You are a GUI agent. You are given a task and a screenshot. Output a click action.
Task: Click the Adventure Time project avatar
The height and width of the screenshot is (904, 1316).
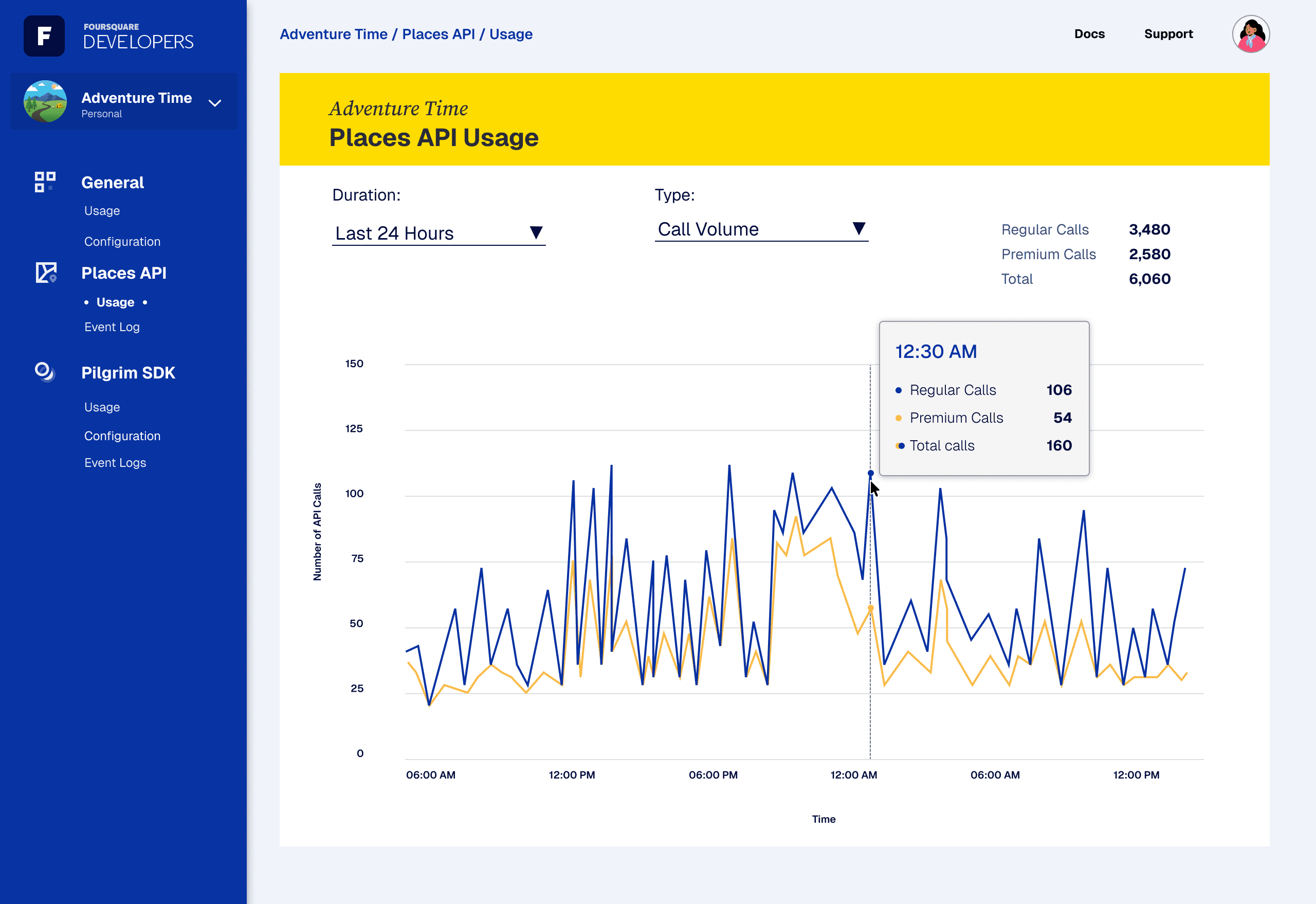pos(45,101)
